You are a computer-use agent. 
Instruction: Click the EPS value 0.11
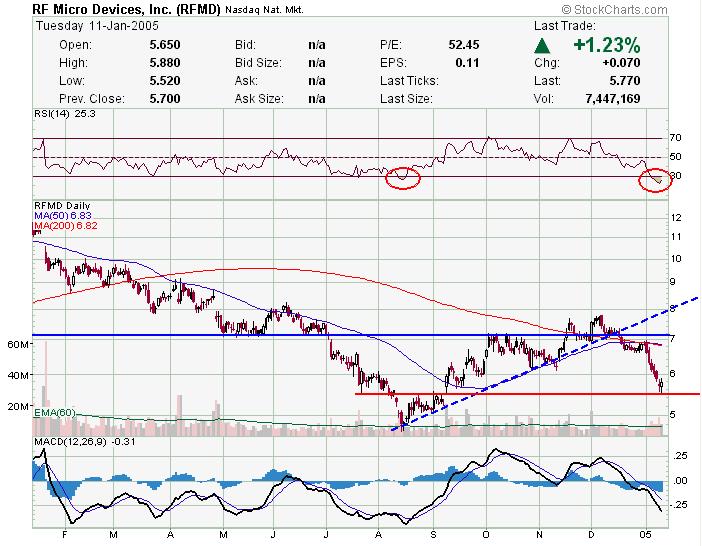coord(467,63)
